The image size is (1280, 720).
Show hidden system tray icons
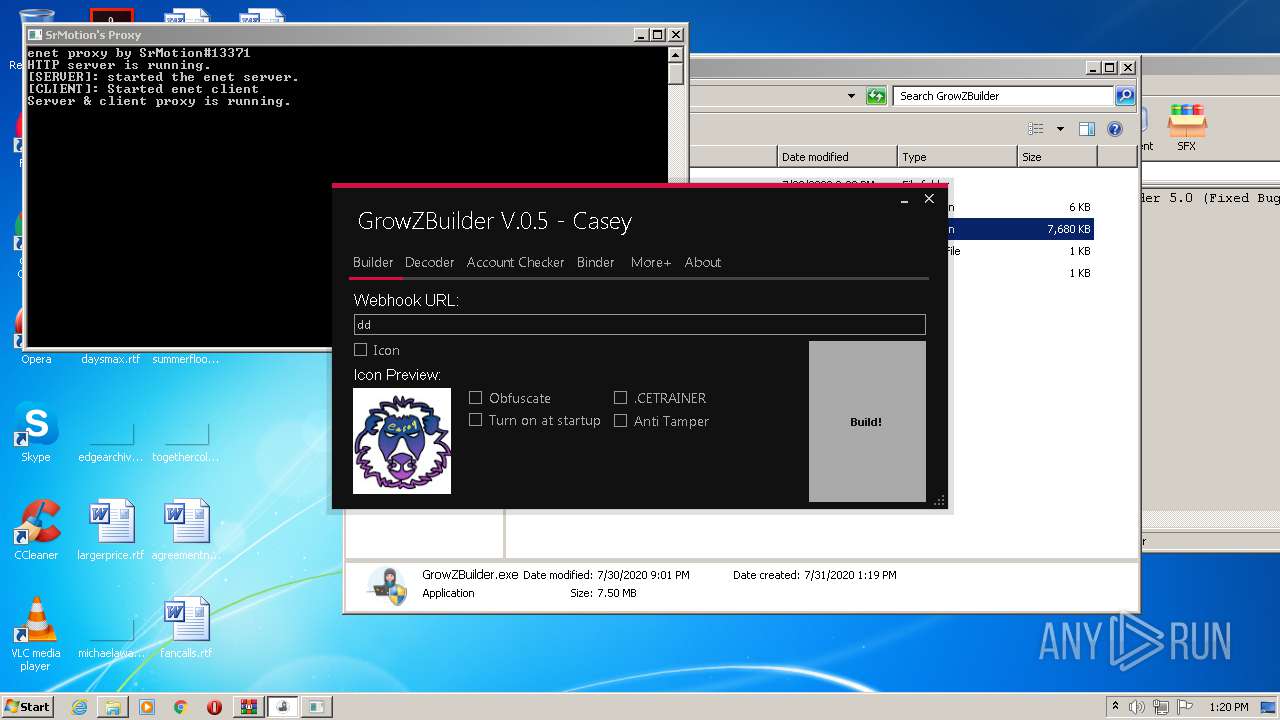point(1115,707)
